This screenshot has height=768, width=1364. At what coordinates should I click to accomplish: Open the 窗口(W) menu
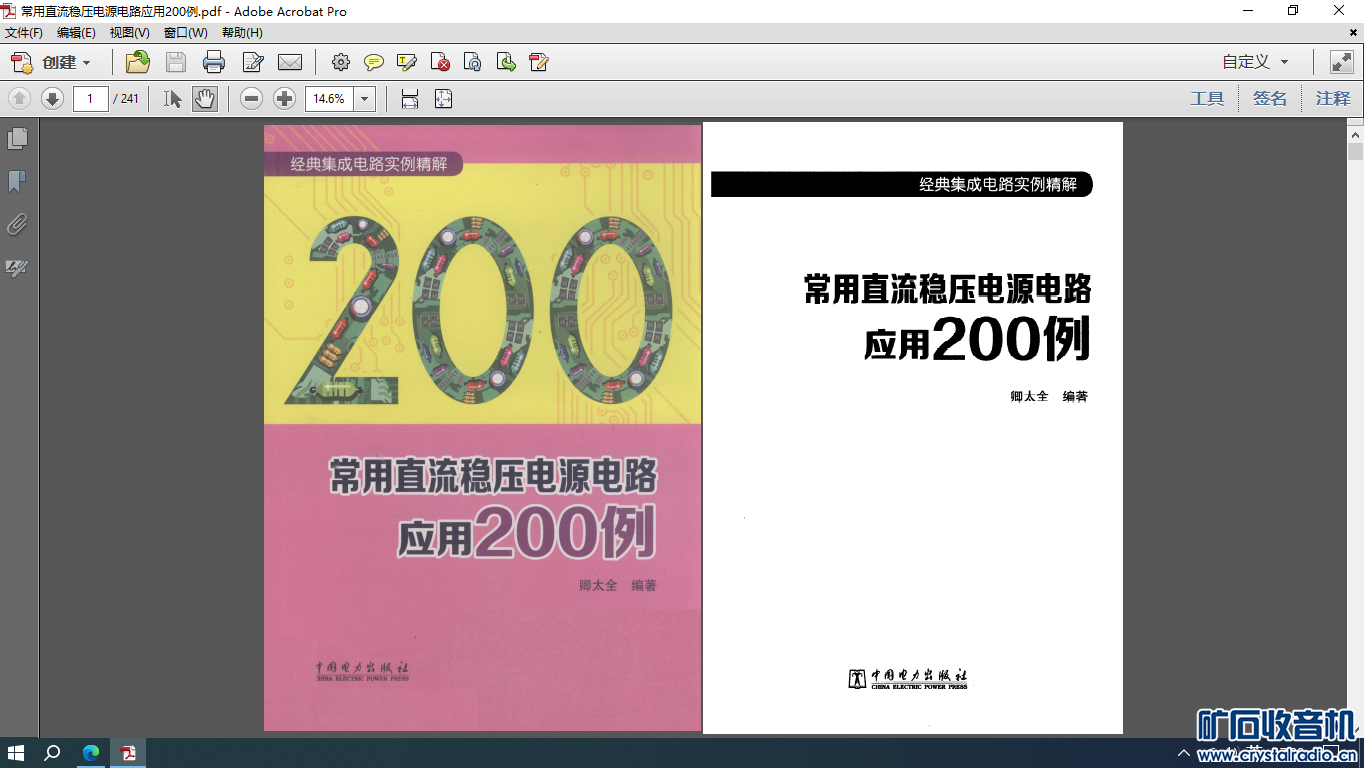[186, 33]
